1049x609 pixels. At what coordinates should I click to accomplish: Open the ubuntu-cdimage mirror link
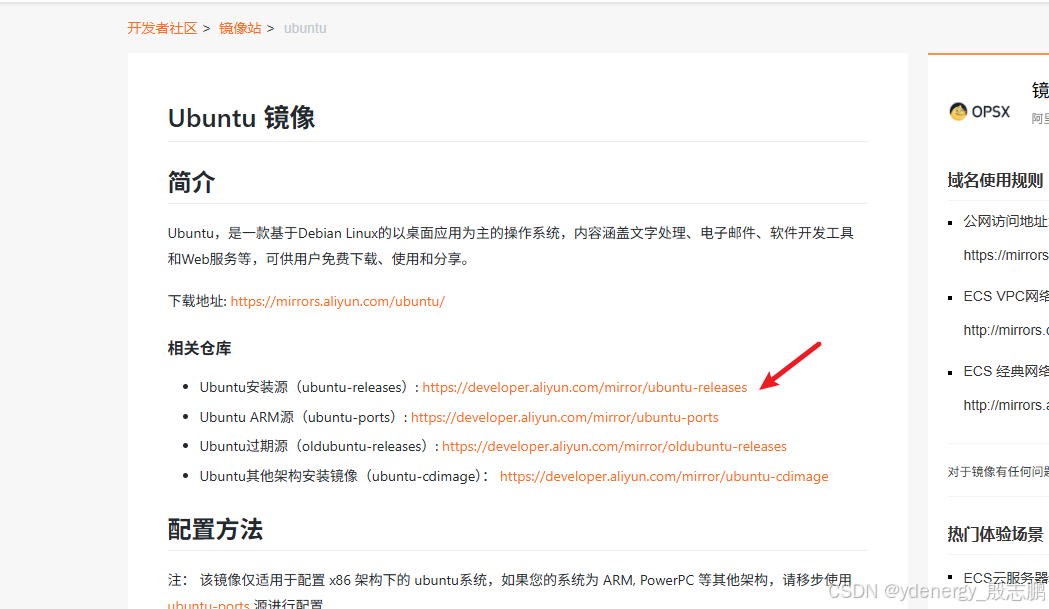click(x=664, y=476)
